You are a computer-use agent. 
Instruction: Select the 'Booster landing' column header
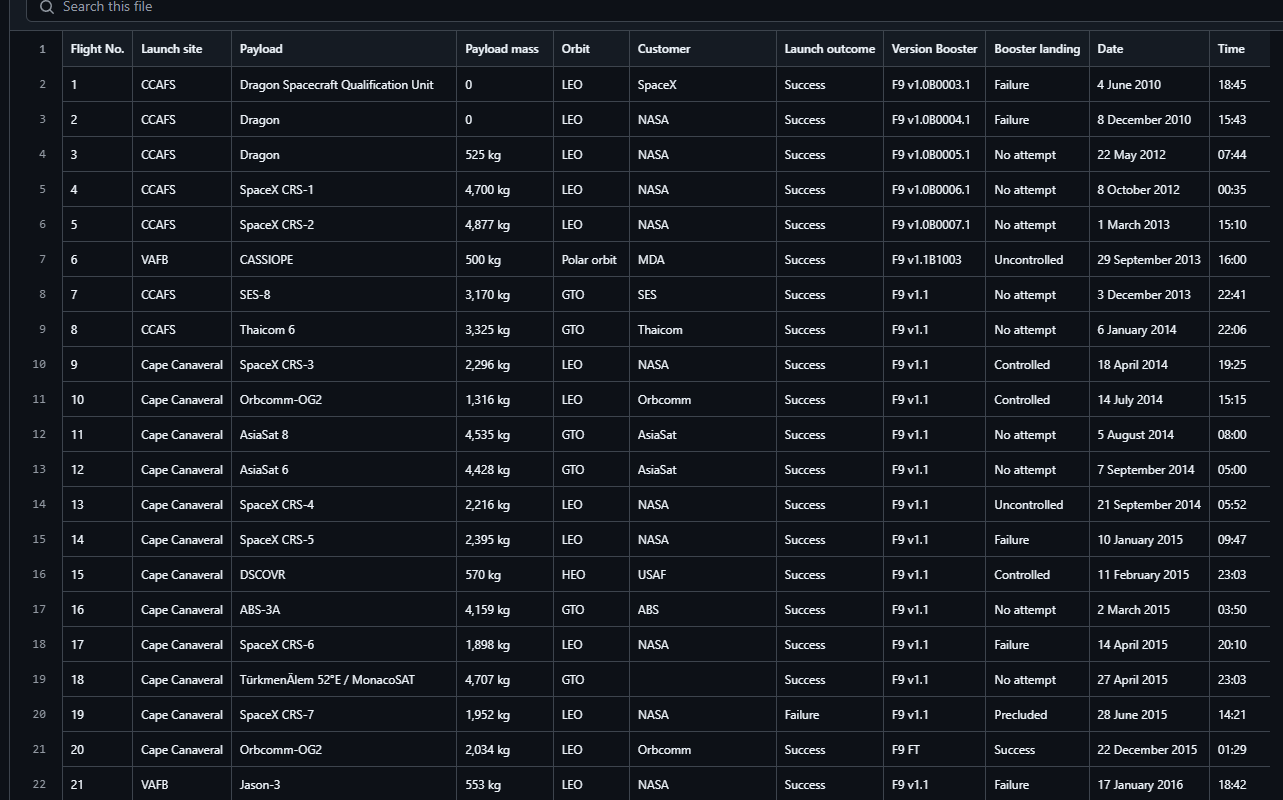point(1036,49)
